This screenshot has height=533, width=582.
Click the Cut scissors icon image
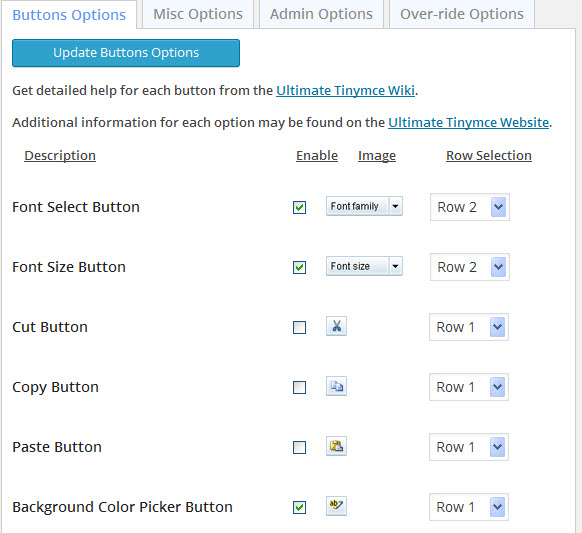(336, 326)
